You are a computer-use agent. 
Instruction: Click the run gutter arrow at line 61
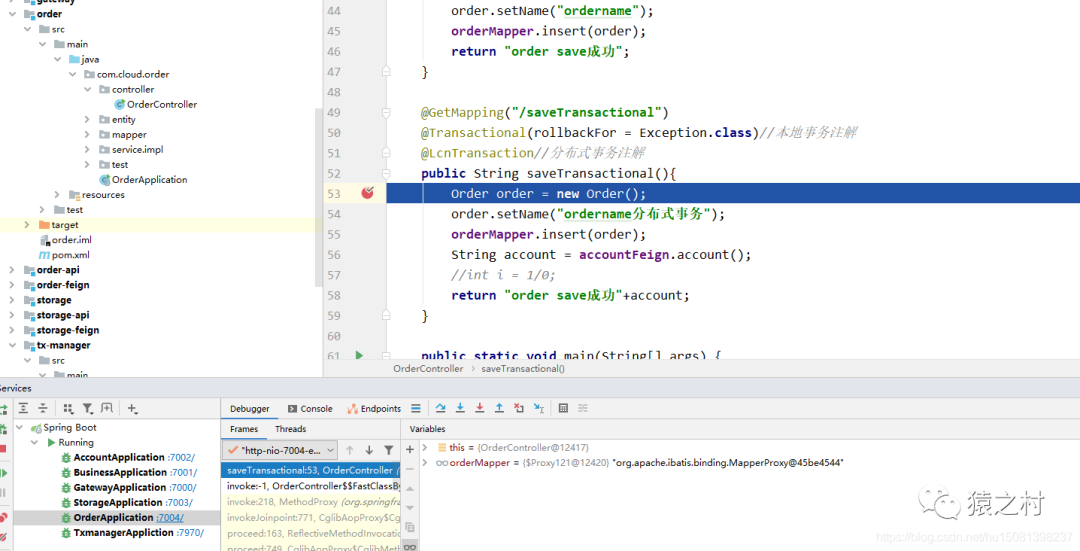359,355
